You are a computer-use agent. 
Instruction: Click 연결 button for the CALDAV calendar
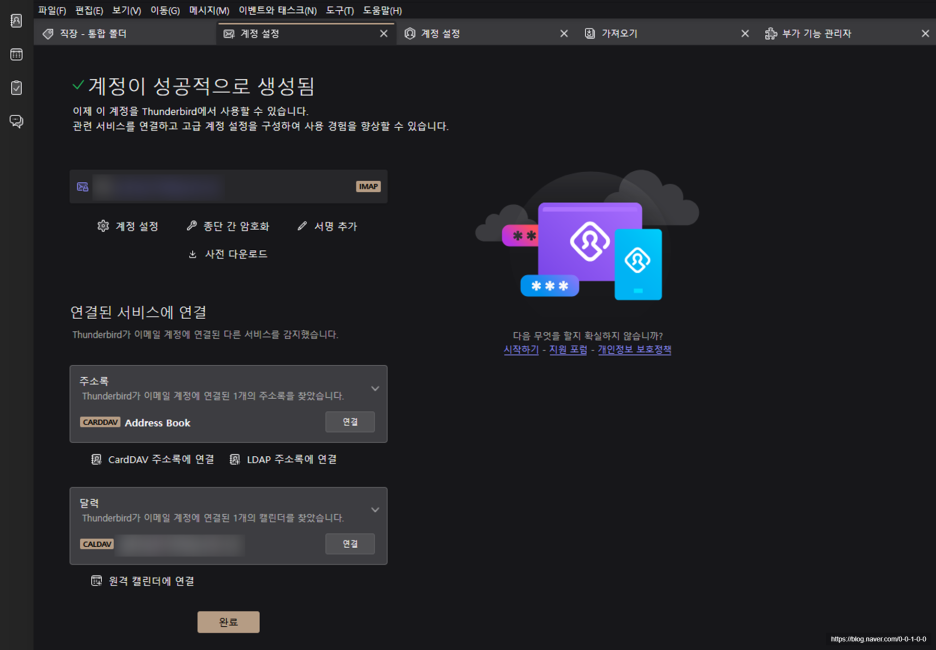pos(350,544)
